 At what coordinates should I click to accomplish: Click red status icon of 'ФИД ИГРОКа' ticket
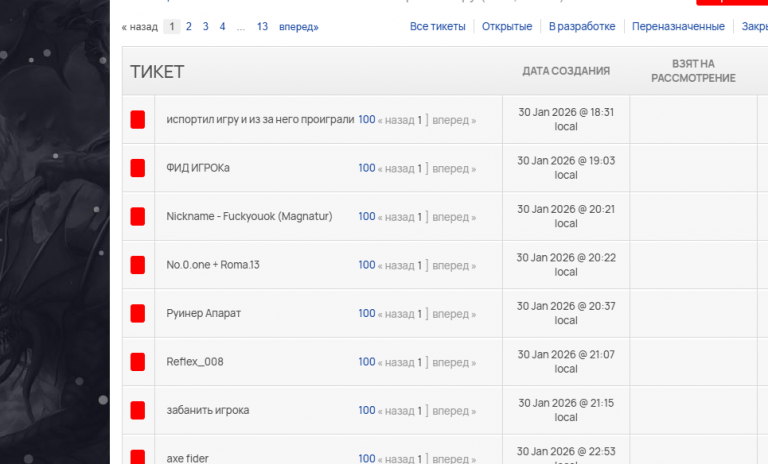(138, 168)
